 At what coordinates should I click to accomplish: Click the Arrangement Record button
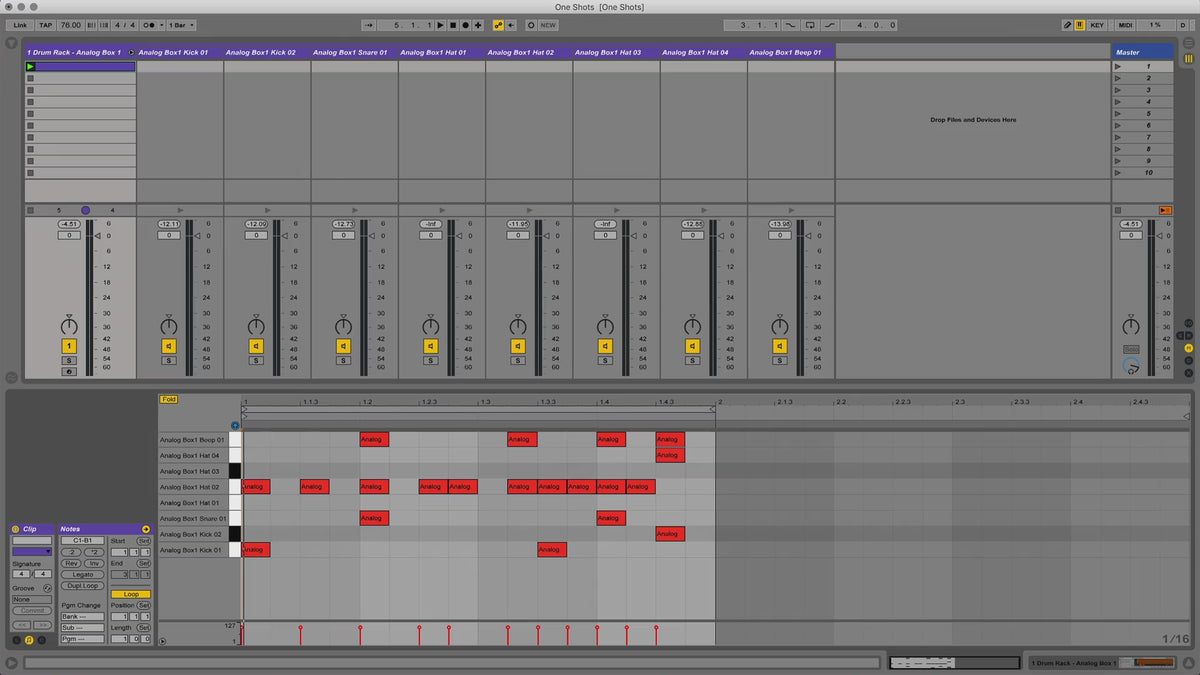[464, 25]
